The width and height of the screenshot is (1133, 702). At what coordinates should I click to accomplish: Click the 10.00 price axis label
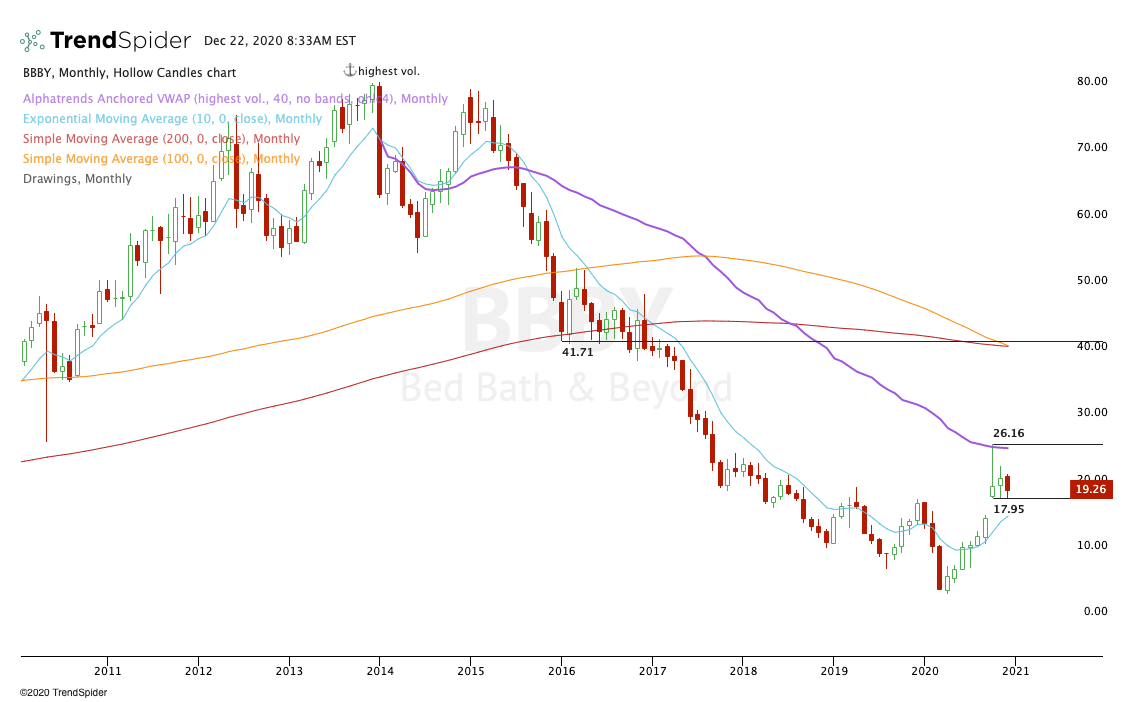[x=1092, y=545]
